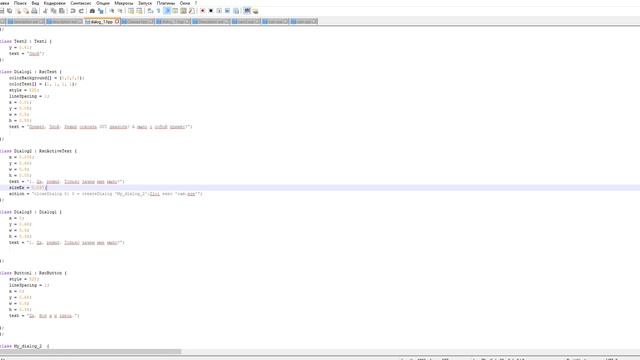Toggle synchronized horizontal scrolling
Screen dimensions: 640x360
pyautogui.click(x=139, y=11)
